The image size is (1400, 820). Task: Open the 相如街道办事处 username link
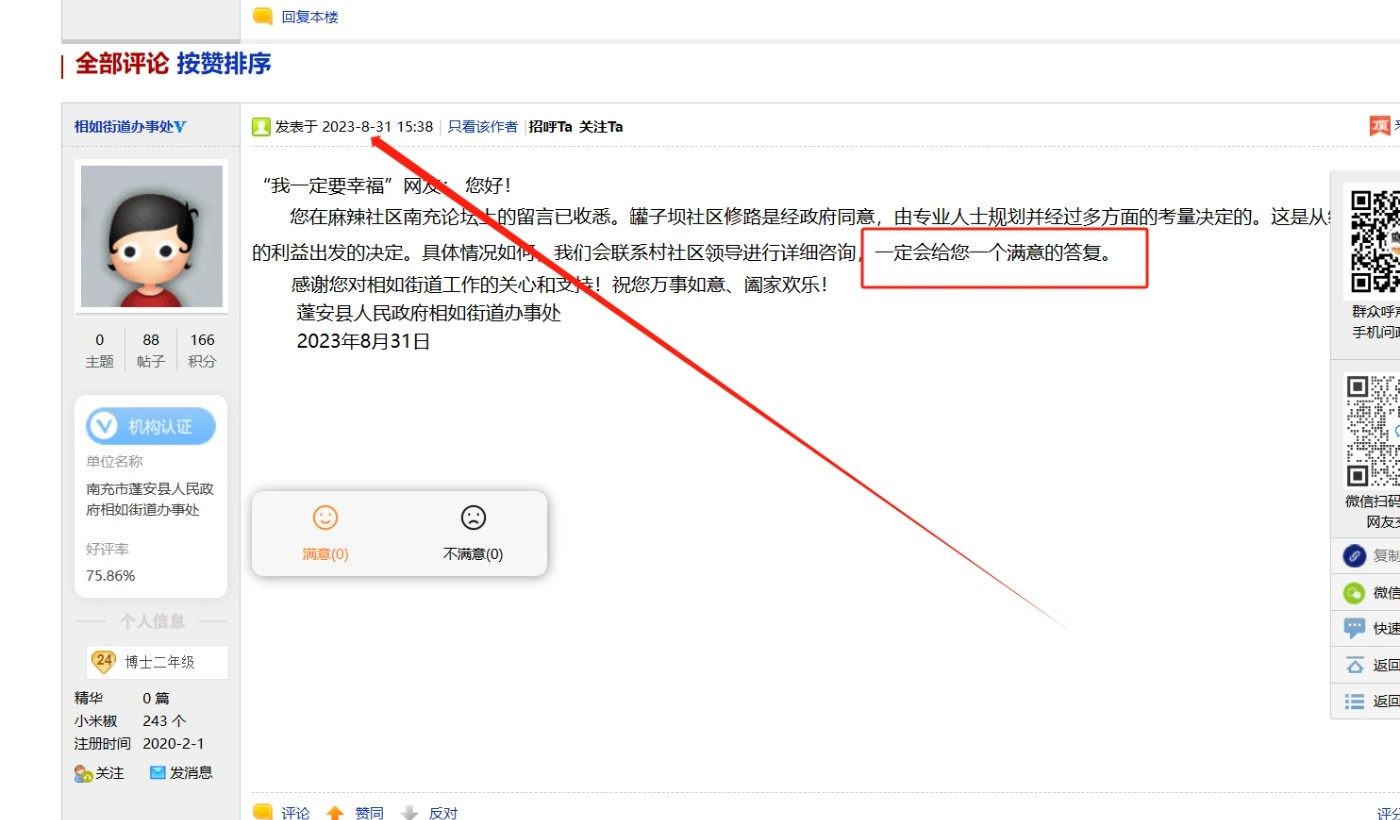[x=129, y=127]
